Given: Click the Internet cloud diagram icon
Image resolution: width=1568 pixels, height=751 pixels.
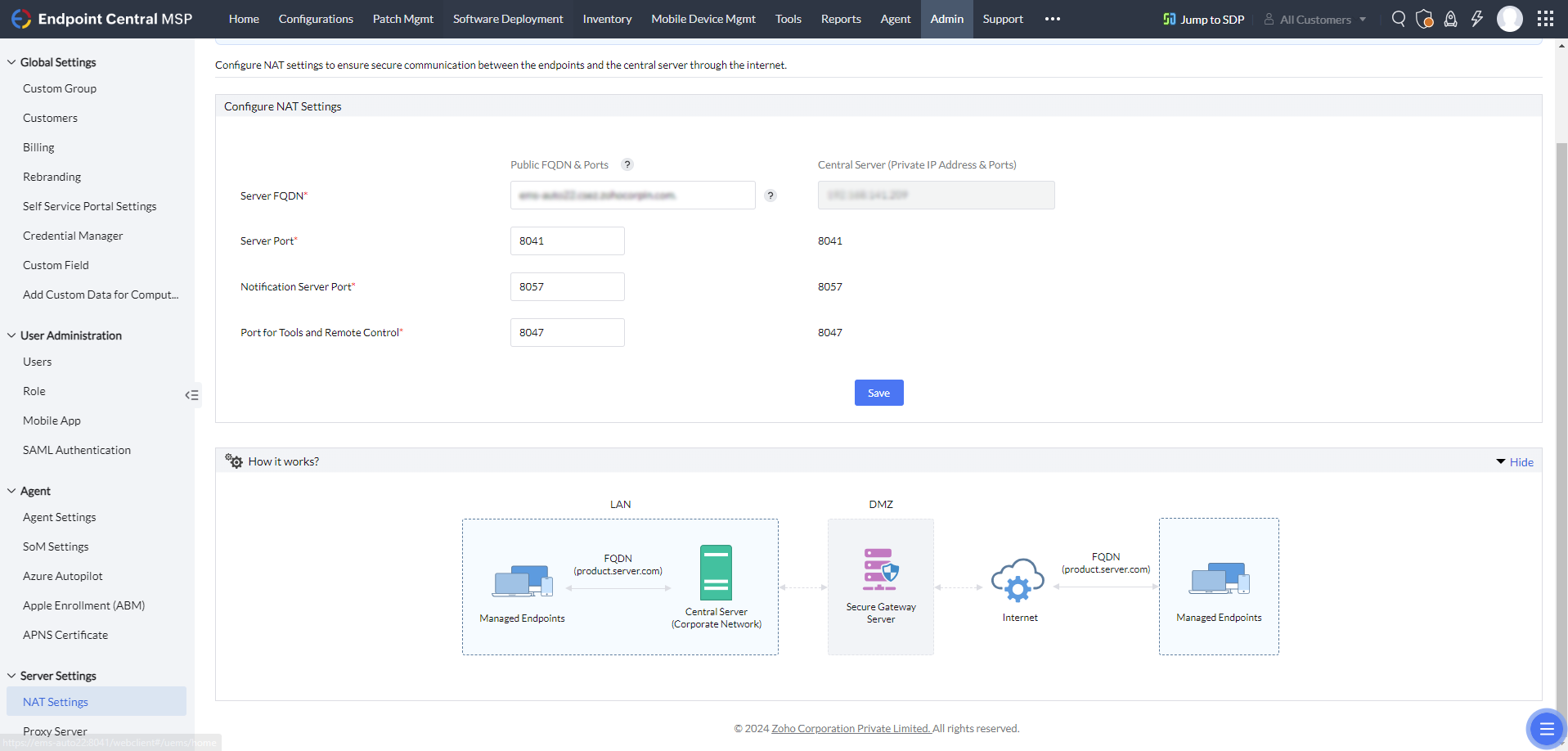Looking at the screenshot, I should (x=1018, y=580).
